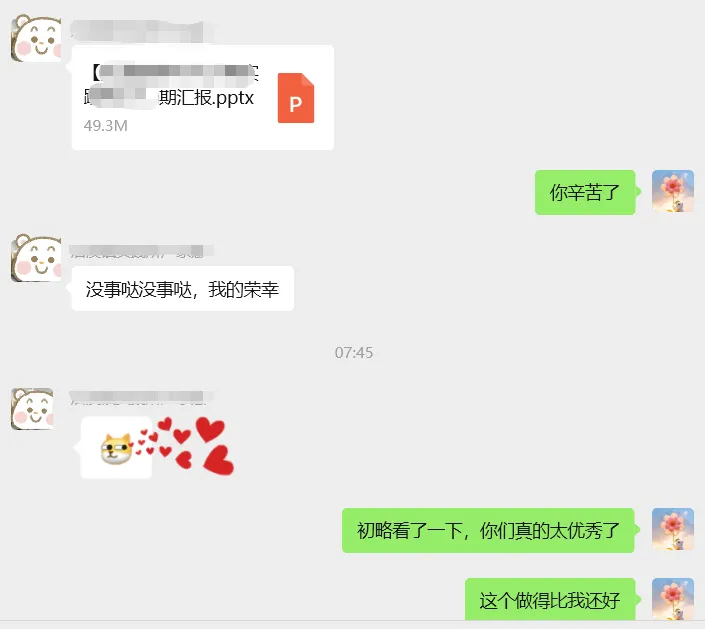The width and height of the screenshot is (705, 629).
Task: Click the flower avatar next to 你辛苦了
Action: click(x=673, y=191)
